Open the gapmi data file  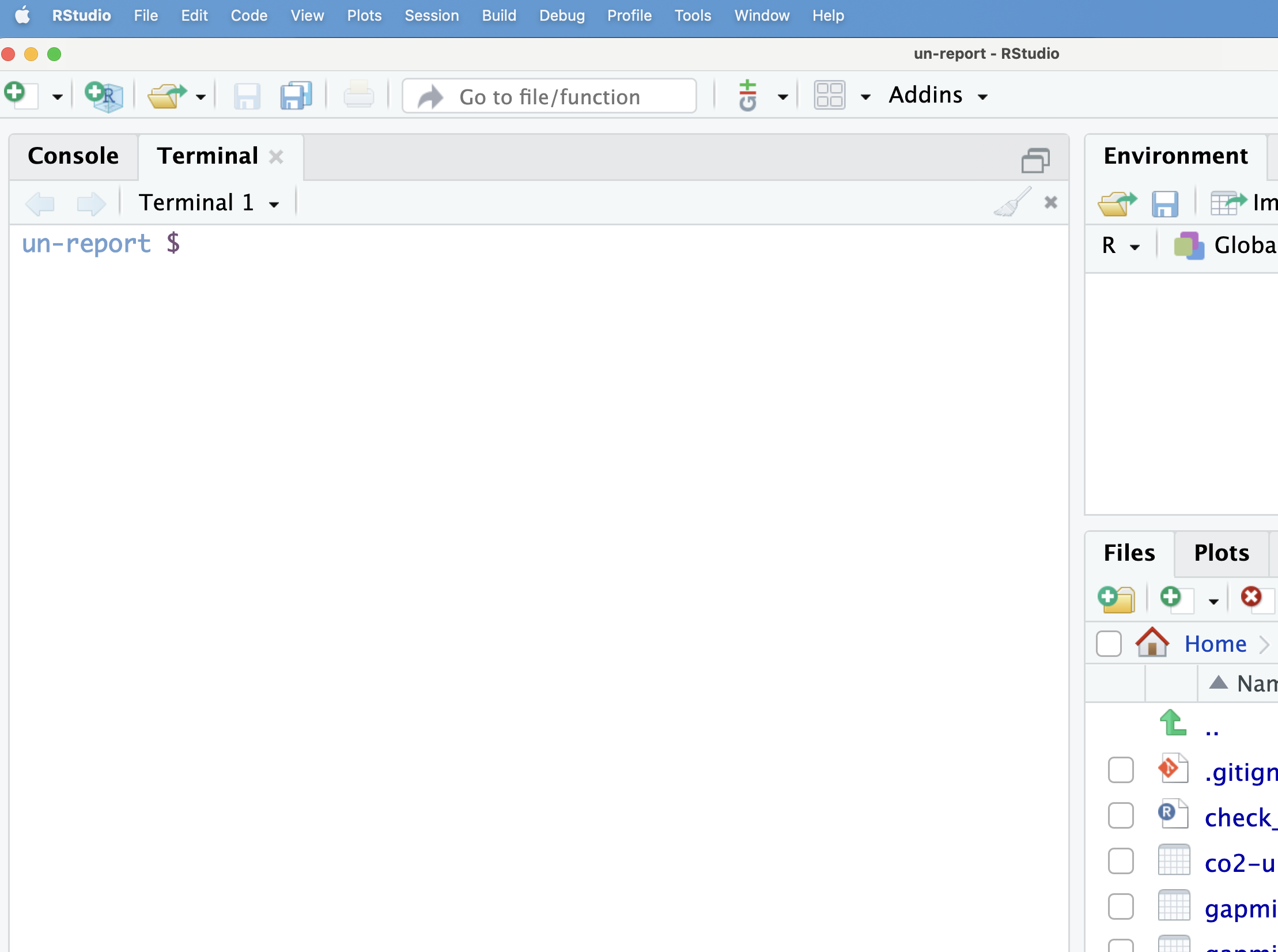pyautogui.click(x=1241, y=909)
